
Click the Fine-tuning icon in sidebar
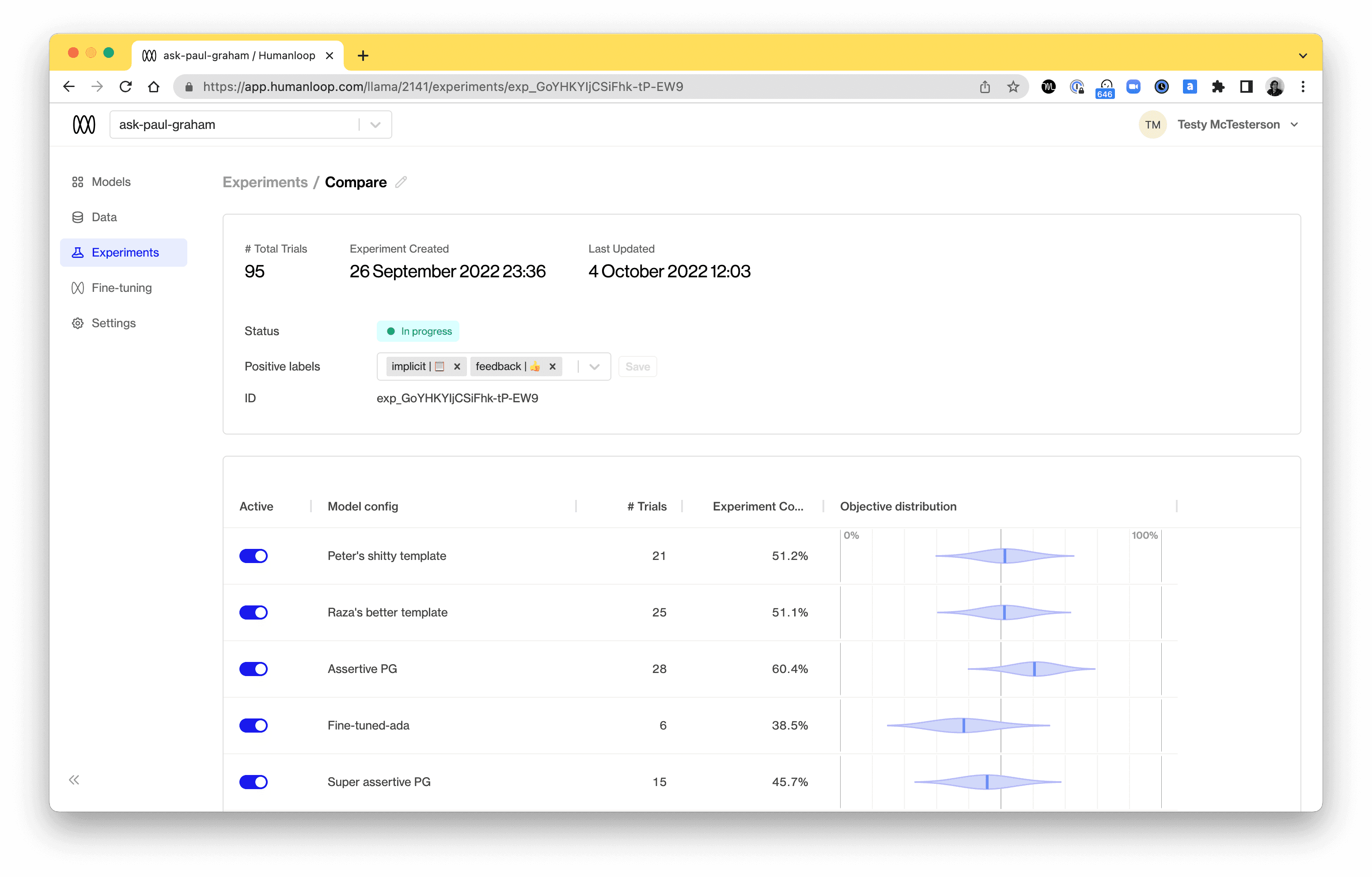78,287
